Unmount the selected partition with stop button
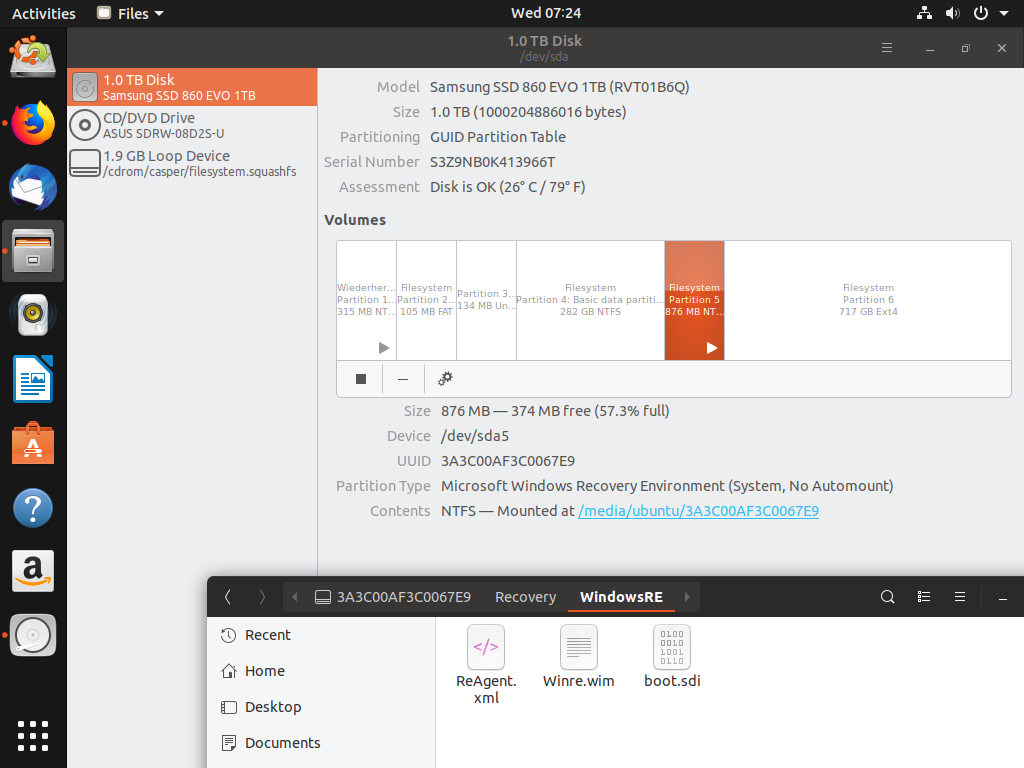This screenshot has height=768, width=1024. [x=360, y=379]
